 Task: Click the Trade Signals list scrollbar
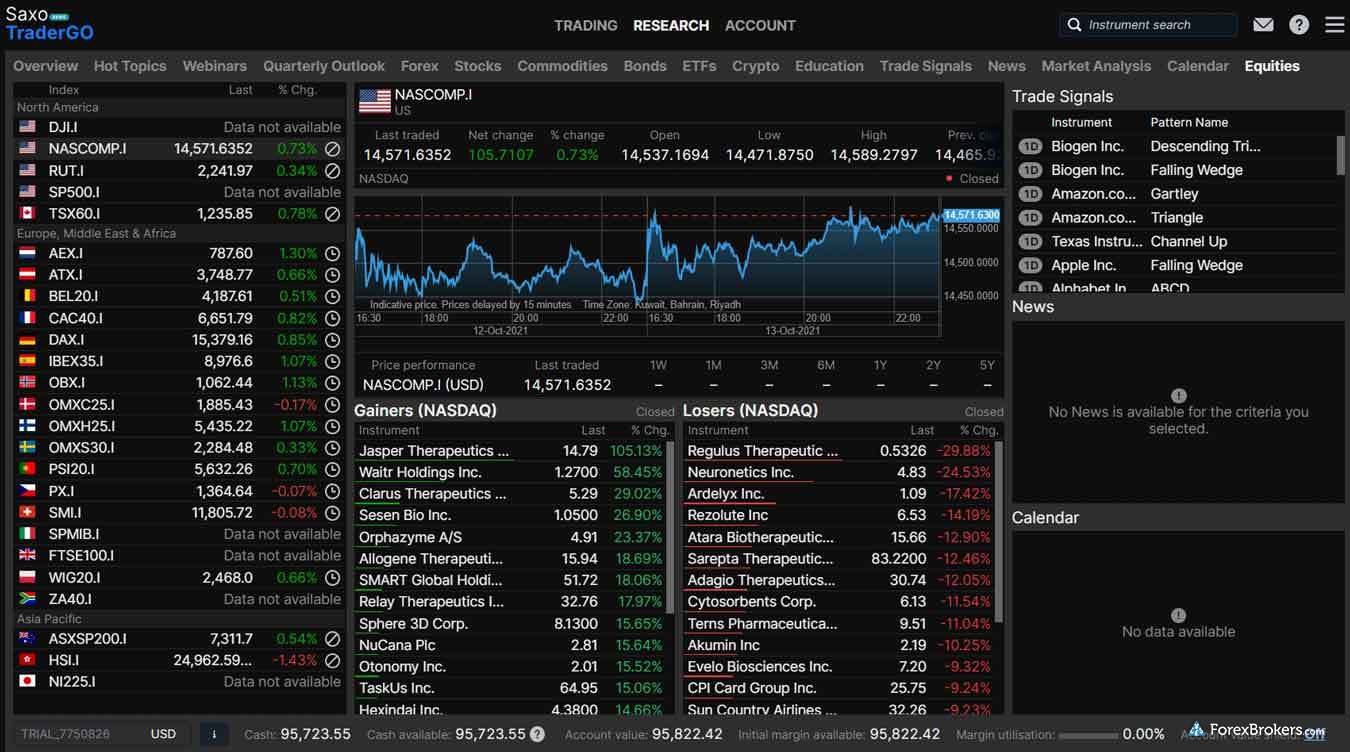[x=1340, y=155]
